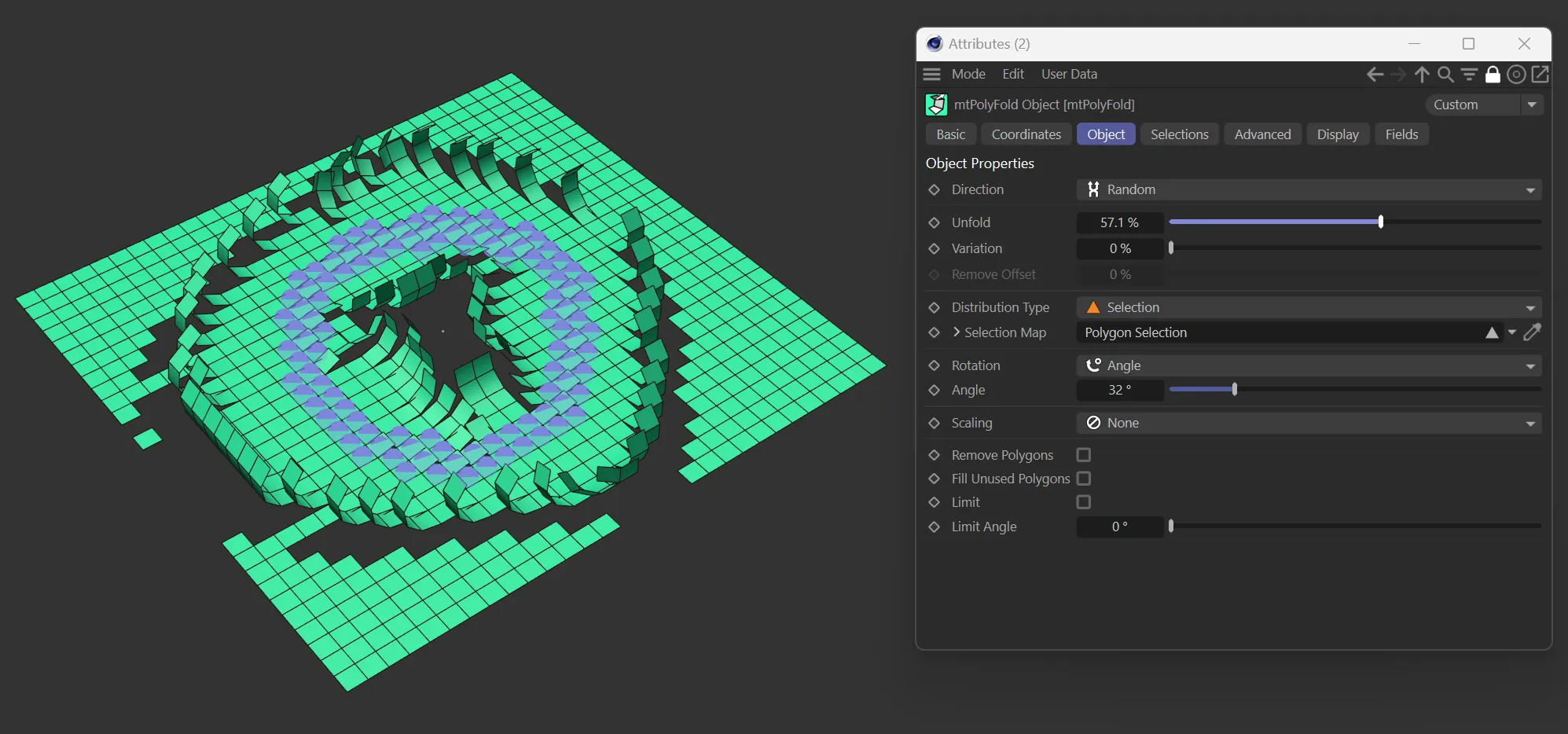
Task: Enable Fill Unused Polygons checkbox
Action: (1084, 479)
